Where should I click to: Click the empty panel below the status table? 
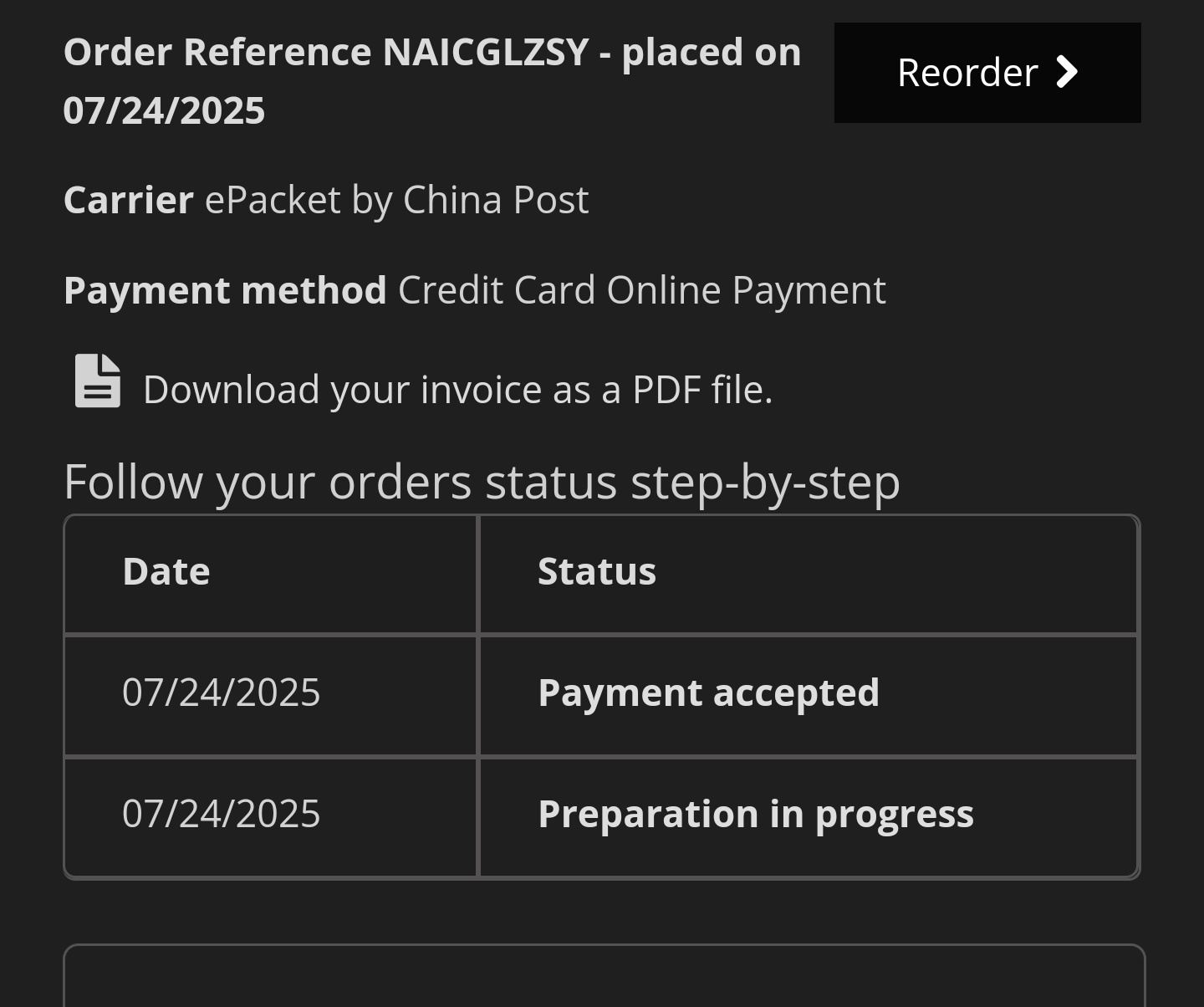click(x=604, y=975)
